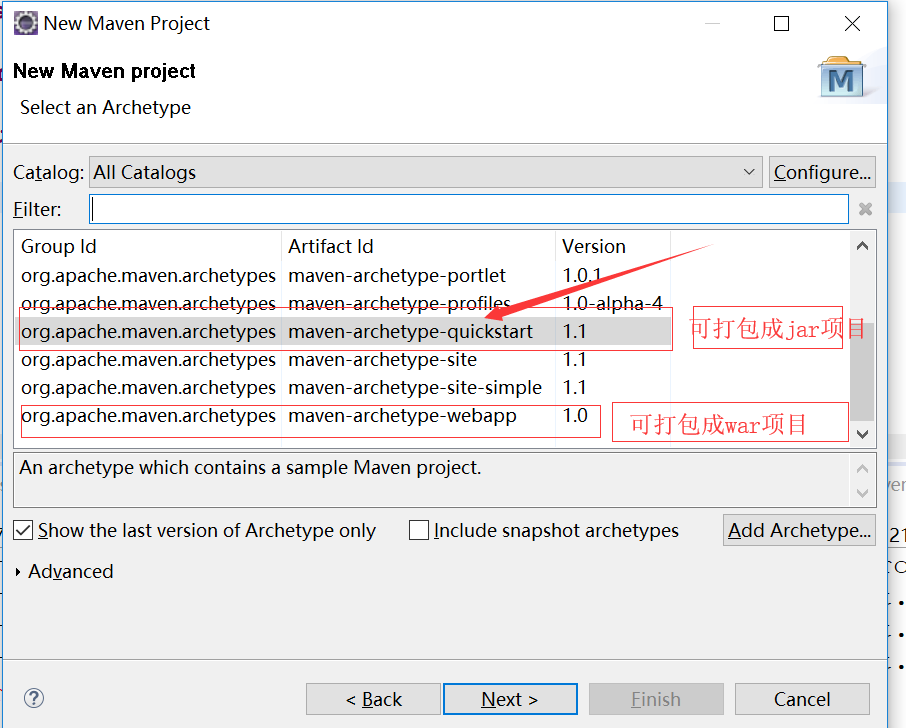Select the maven-archetype-quickstart row
Screen dimensions: 906x728
pyautogui.click(x=410, y=331)
